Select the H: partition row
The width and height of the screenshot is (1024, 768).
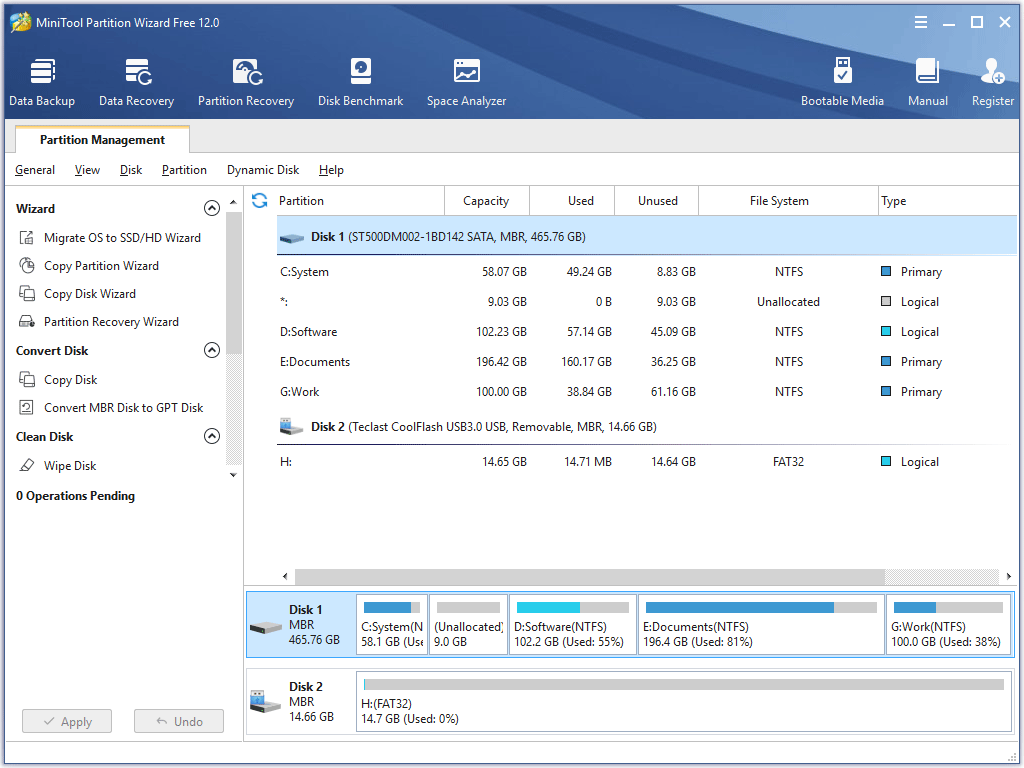[647, 462]
